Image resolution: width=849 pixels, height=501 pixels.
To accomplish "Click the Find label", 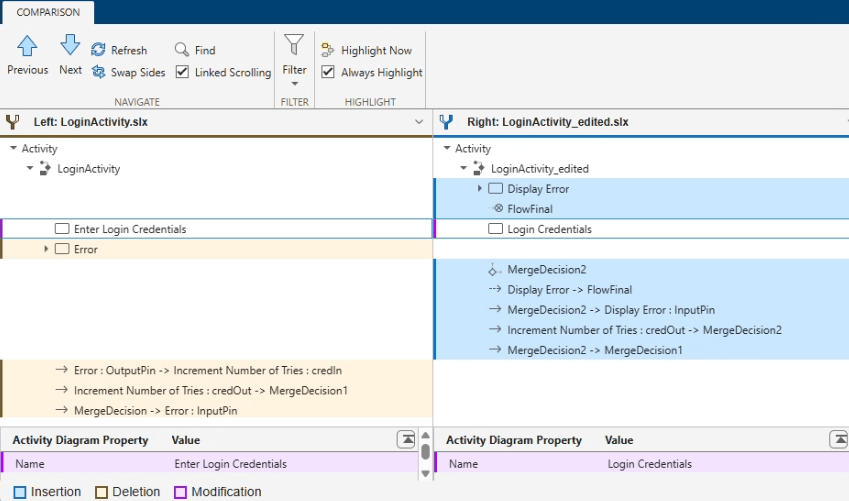I will pos(205,50).
